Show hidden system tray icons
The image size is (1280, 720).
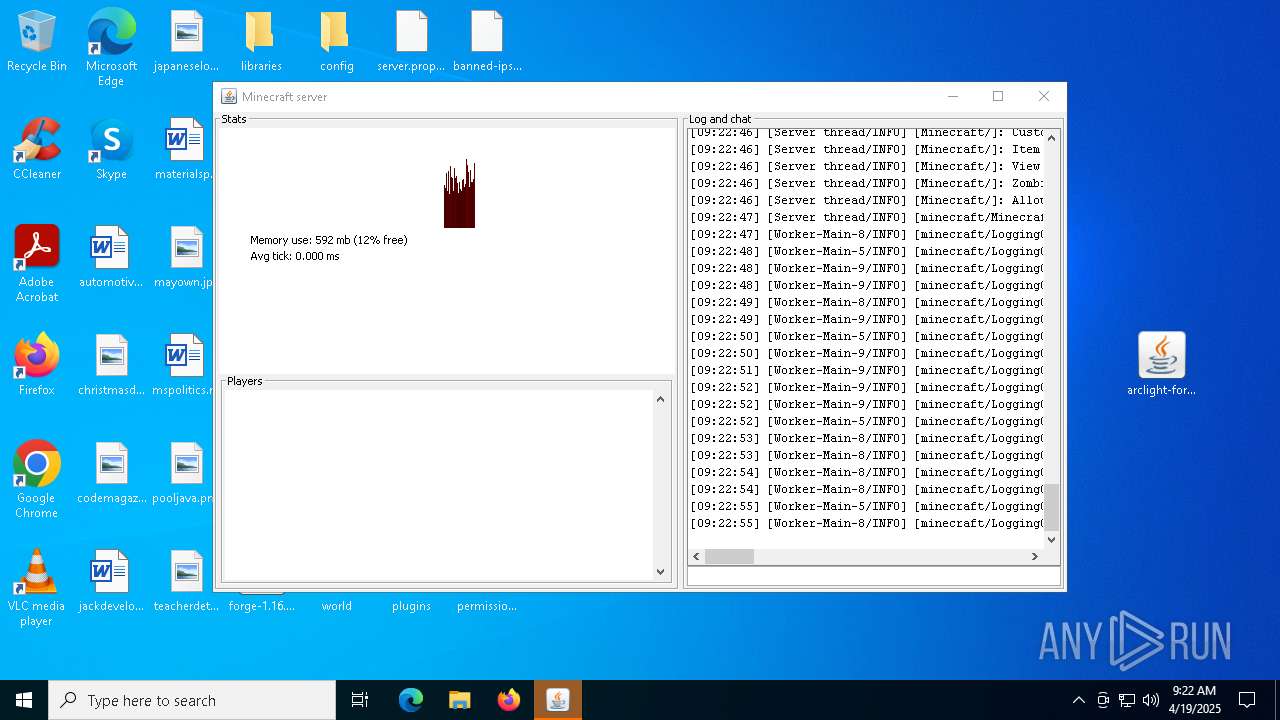[x=1078, y=700]
